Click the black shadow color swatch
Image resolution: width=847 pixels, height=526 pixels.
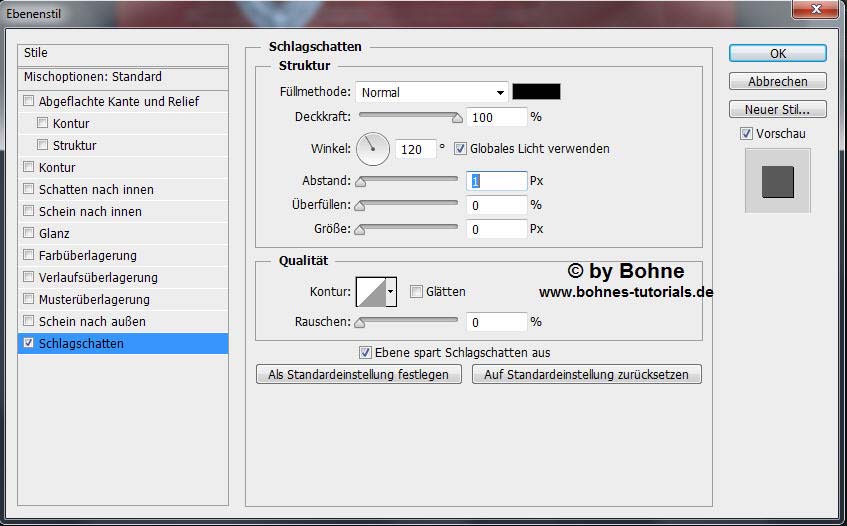[x=536, y=92]
